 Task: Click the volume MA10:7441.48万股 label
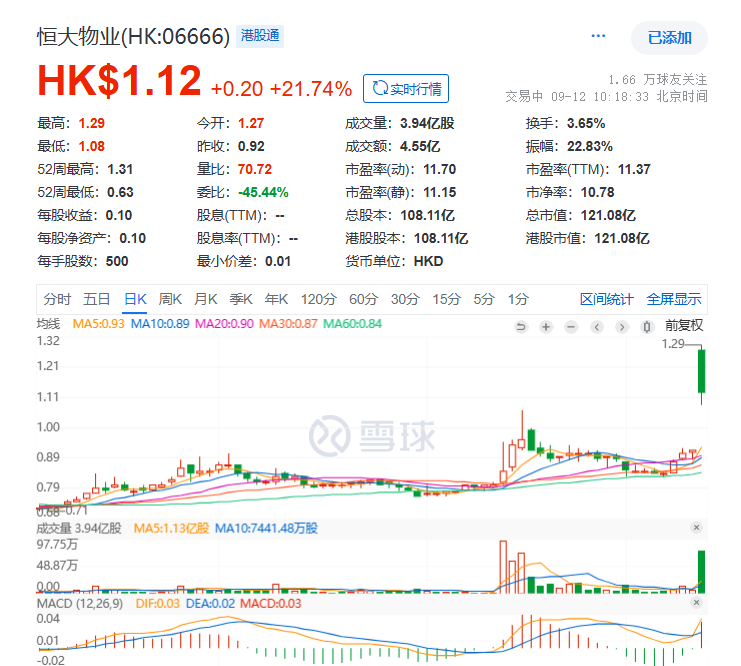(266, 528)
